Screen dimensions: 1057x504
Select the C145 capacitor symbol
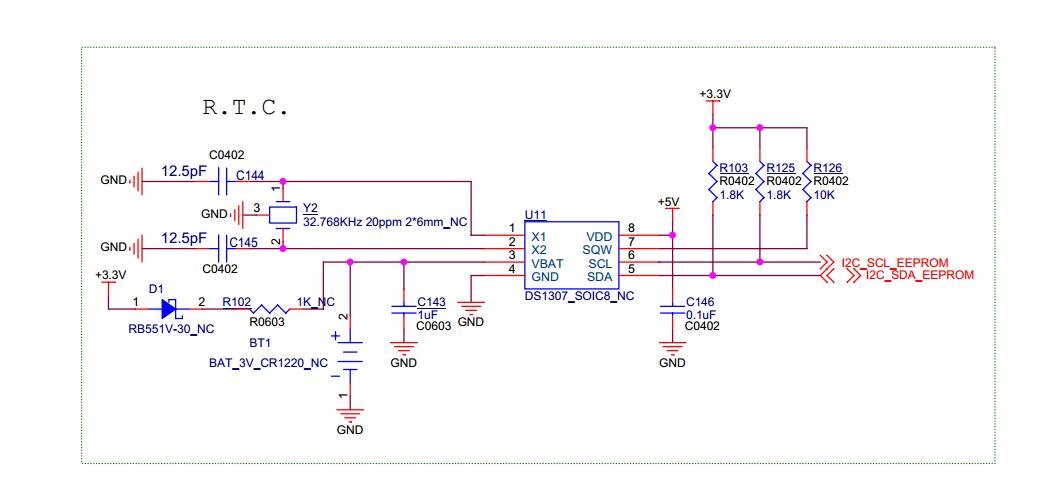click(x=222, y=249)
